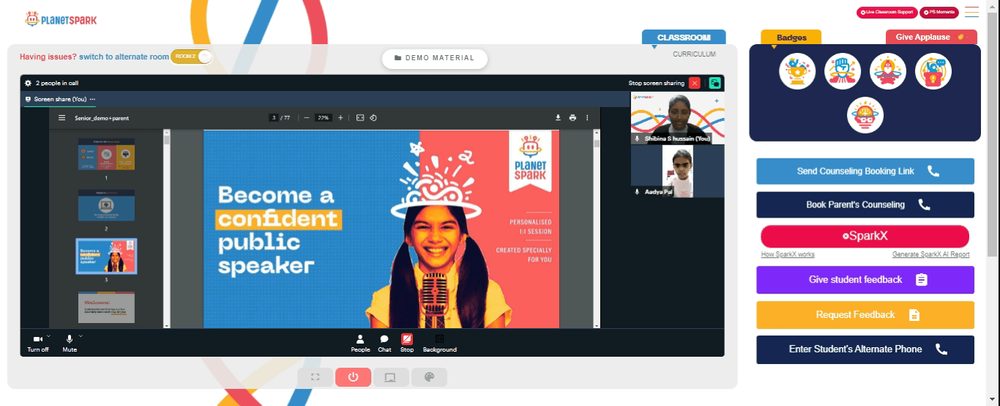Viewport: 1000px width, 406px height.
Task: Click the SparkX button
Action: pyautogui.click(x=865, y=236)
